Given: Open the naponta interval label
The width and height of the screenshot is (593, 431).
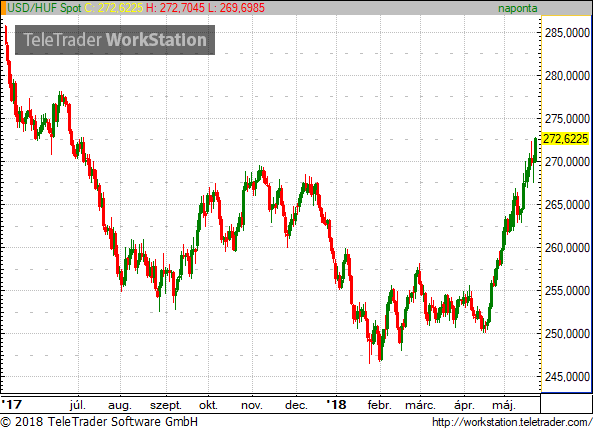Looking at the screenshot, I should 518,8.
